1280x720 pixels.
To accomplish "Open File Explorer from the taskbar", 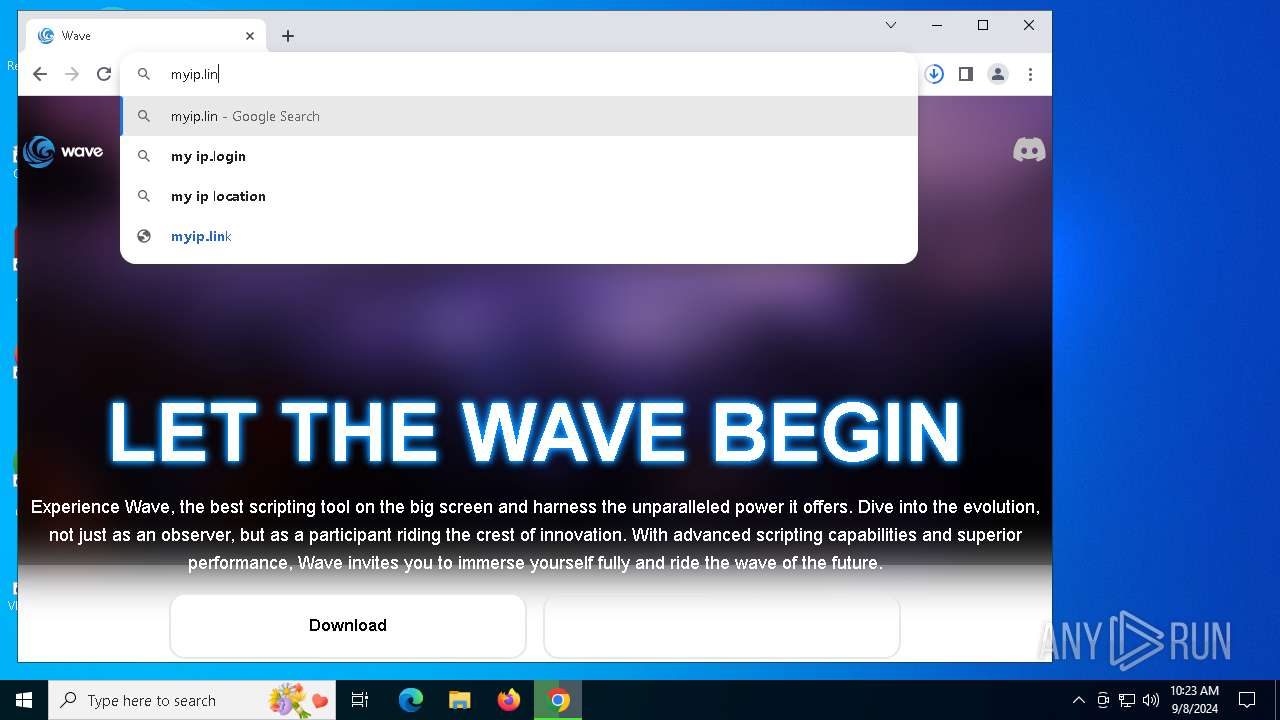I will click(460, 700).
